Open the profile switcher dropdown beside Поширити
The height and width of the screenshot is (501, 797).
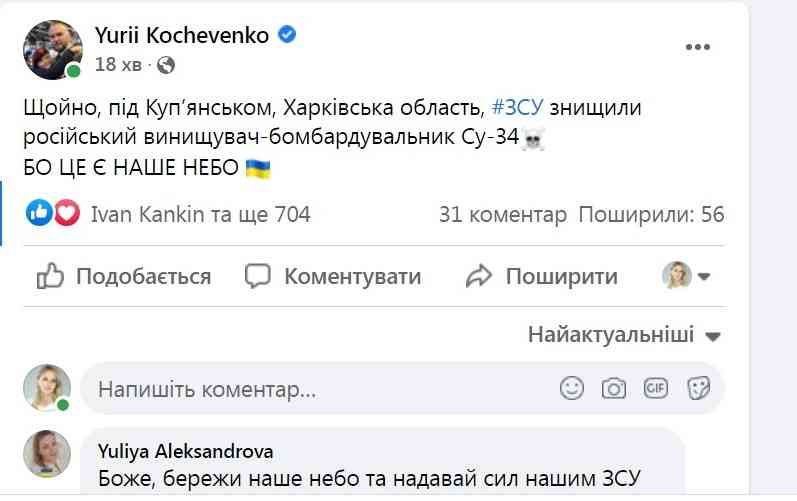click(x=687, y=276)
